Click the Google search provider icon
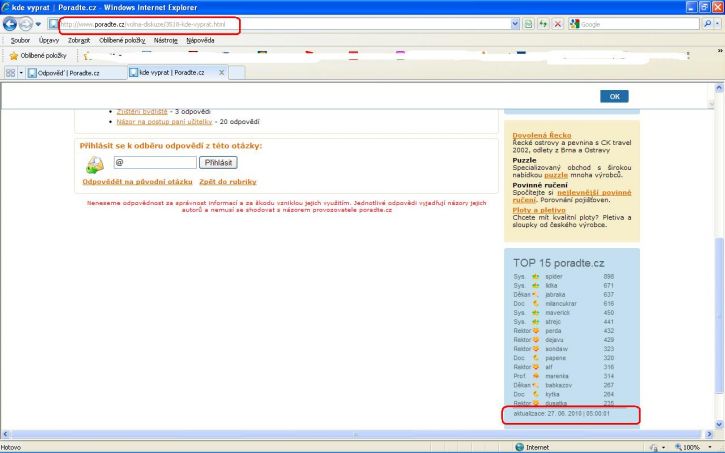725x453 pixels. click(x=575, y=24)
